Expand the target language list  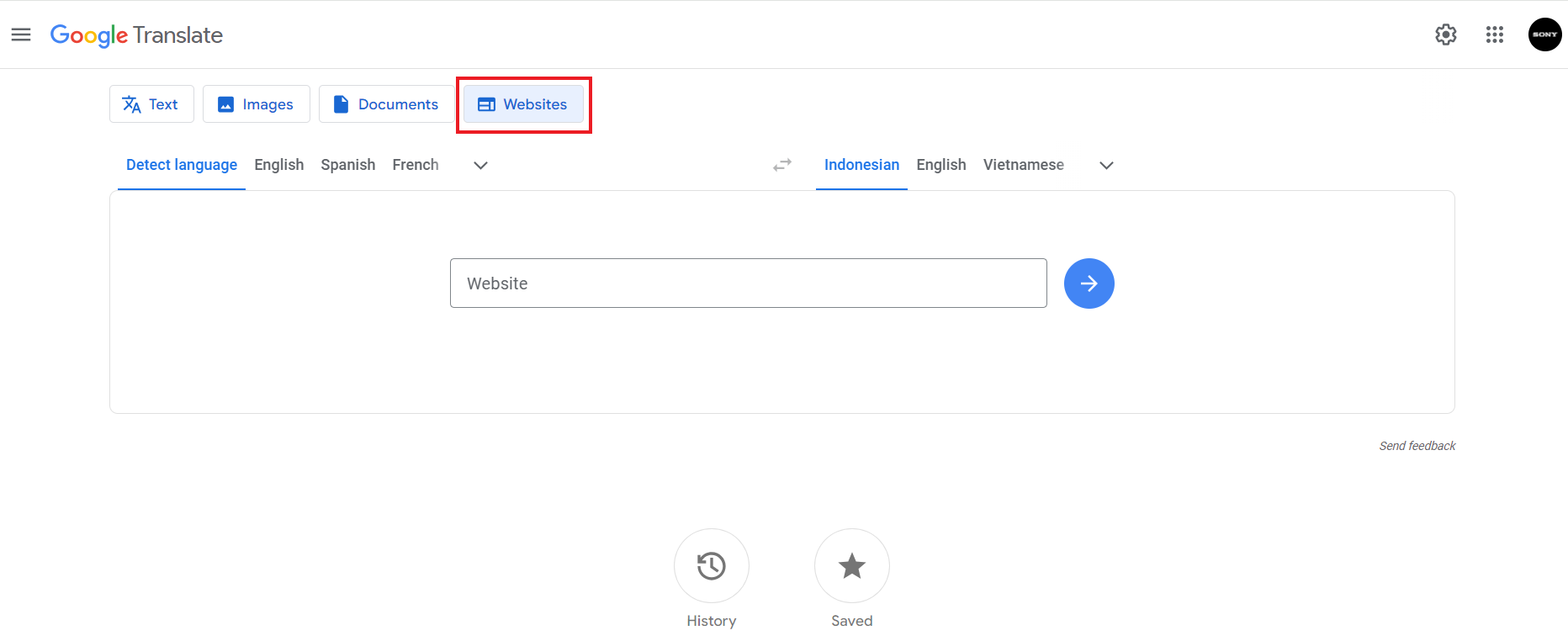pos(1106,166)
